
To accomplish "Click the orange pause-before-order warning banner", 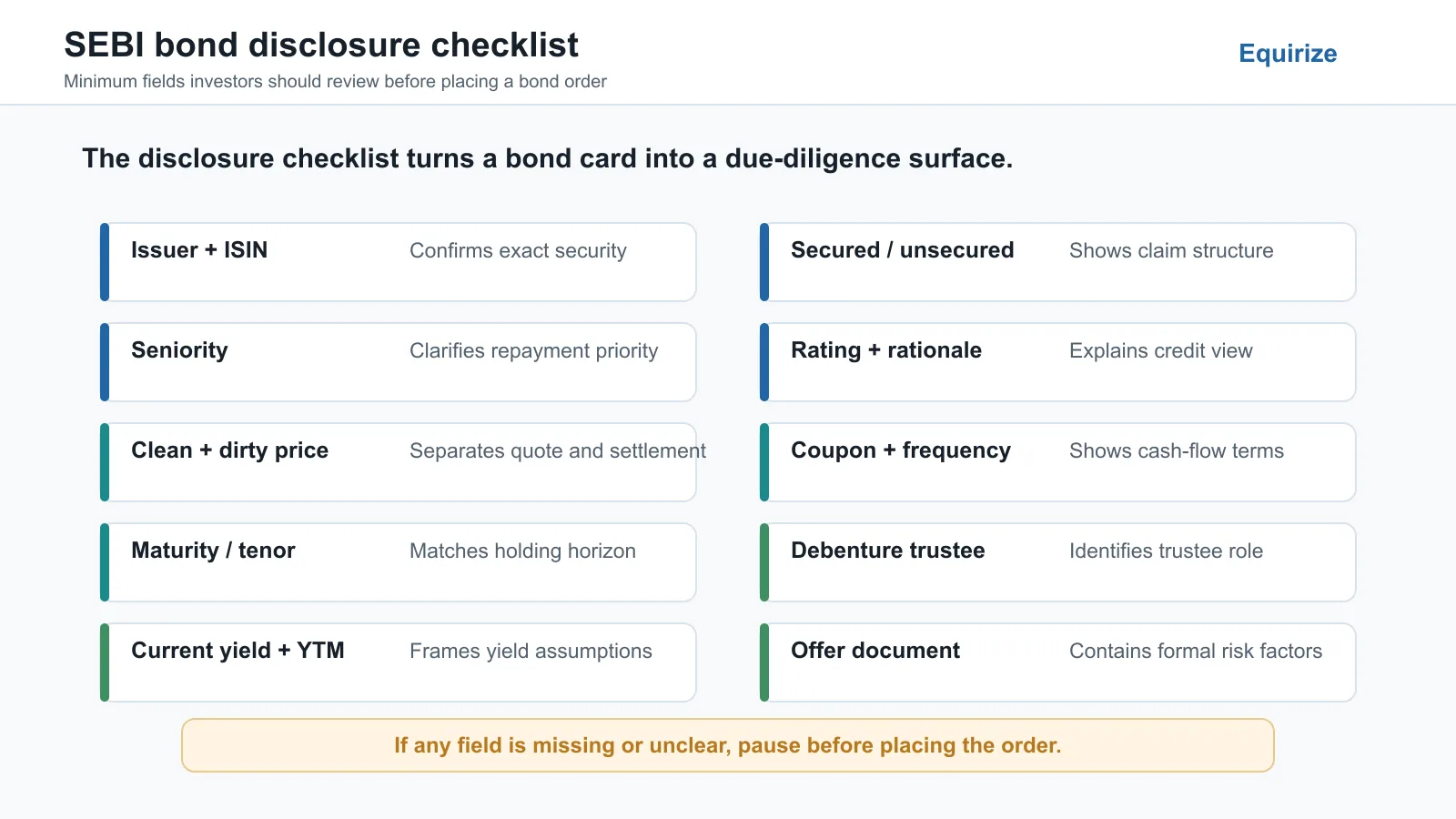I will [x=728, y=745].
